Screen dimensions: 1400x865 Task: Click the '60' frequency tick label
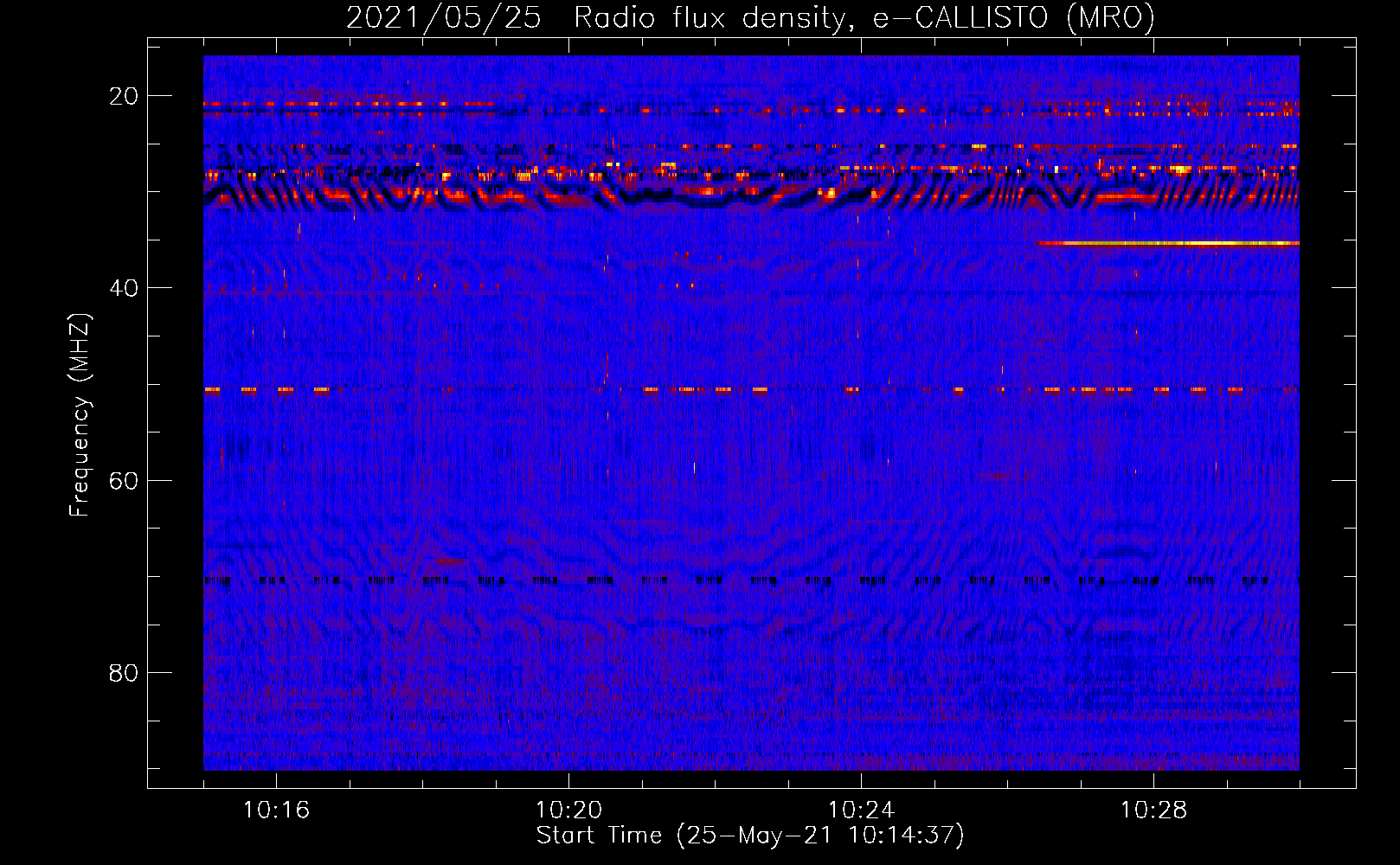tap(124, 480)
